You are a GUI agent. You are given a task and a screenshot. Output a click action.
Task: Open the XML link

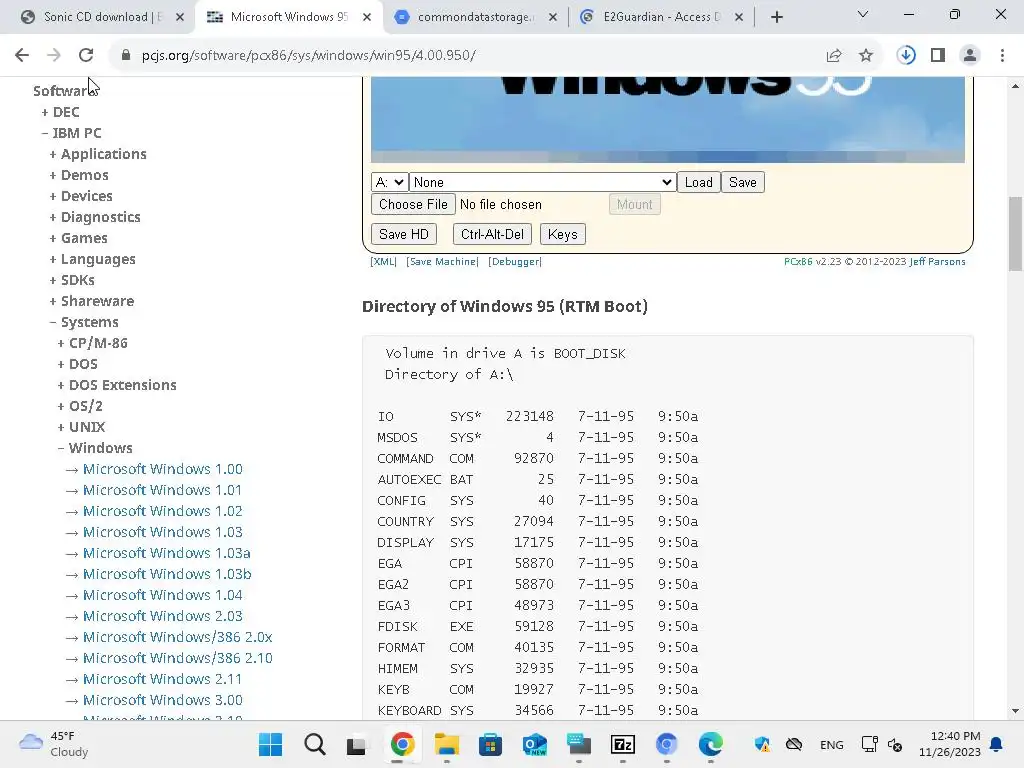coord(383,261)
